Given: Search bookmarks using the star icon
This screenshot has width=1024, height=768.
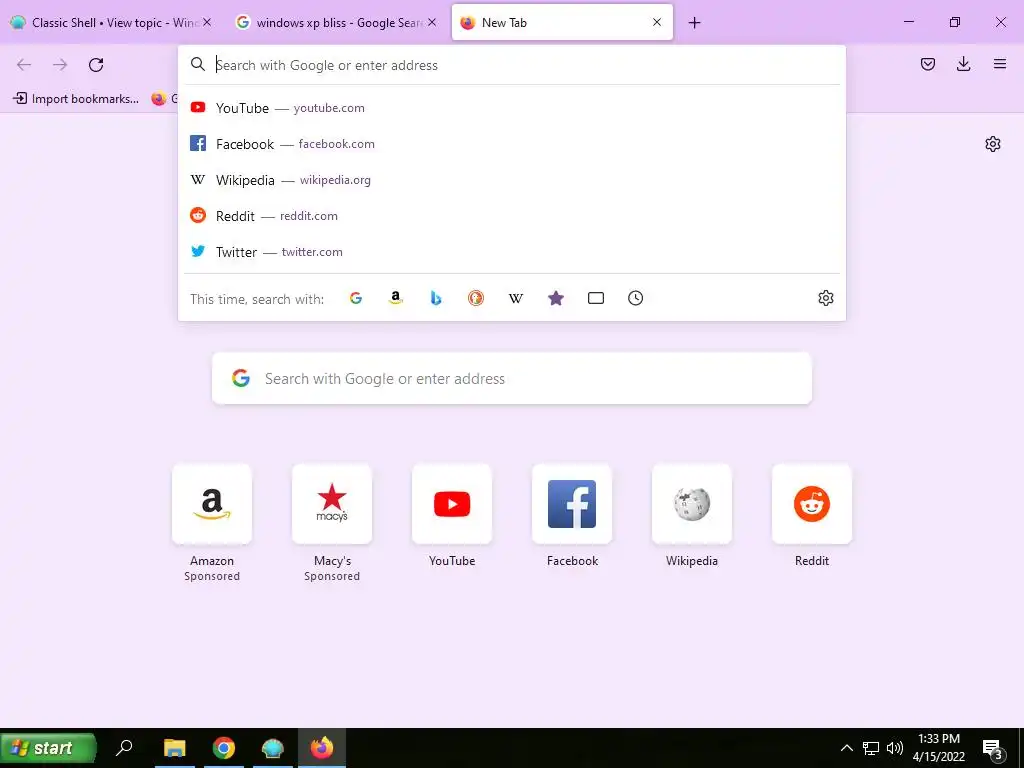Looking at the screenshot, I should coord(556,298).
